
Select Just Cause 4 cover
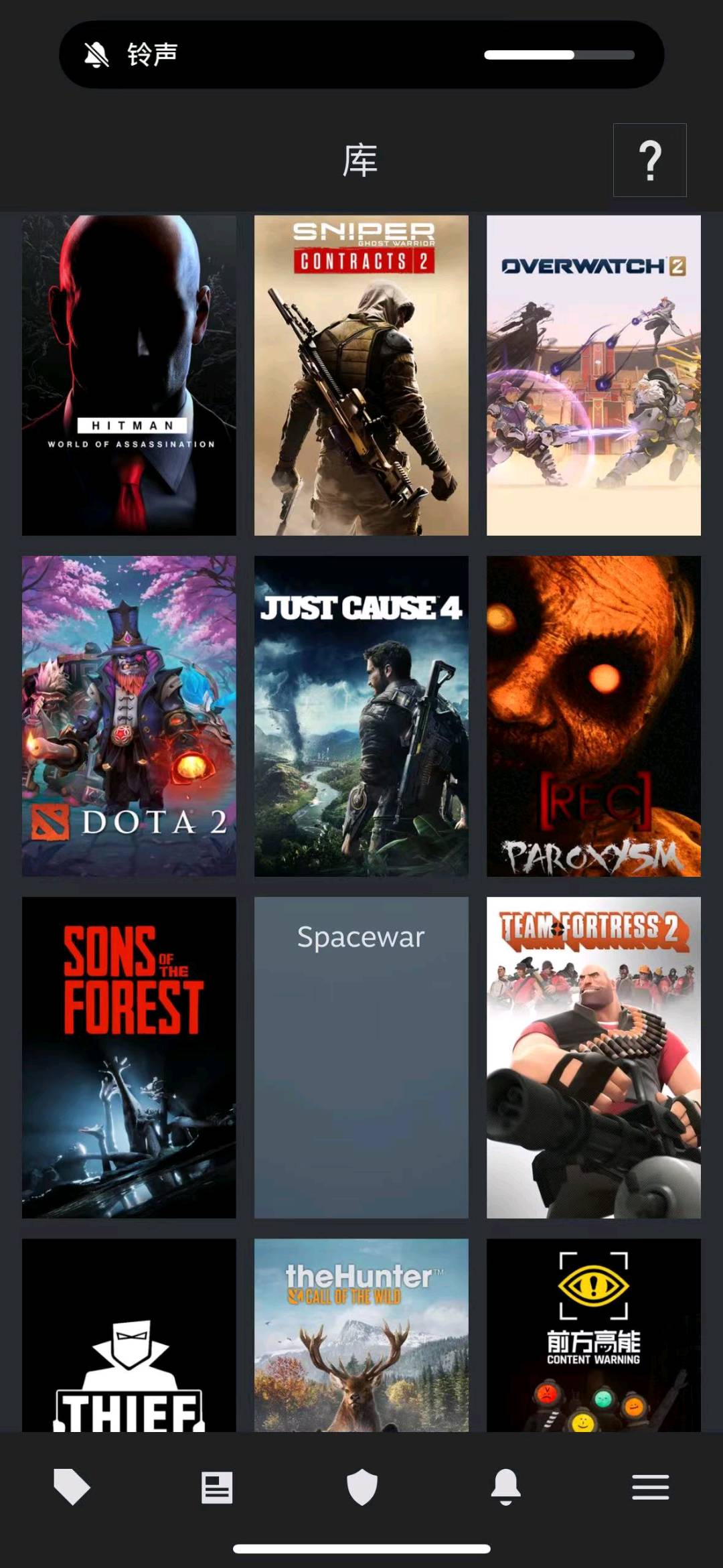tap(361, 716)
